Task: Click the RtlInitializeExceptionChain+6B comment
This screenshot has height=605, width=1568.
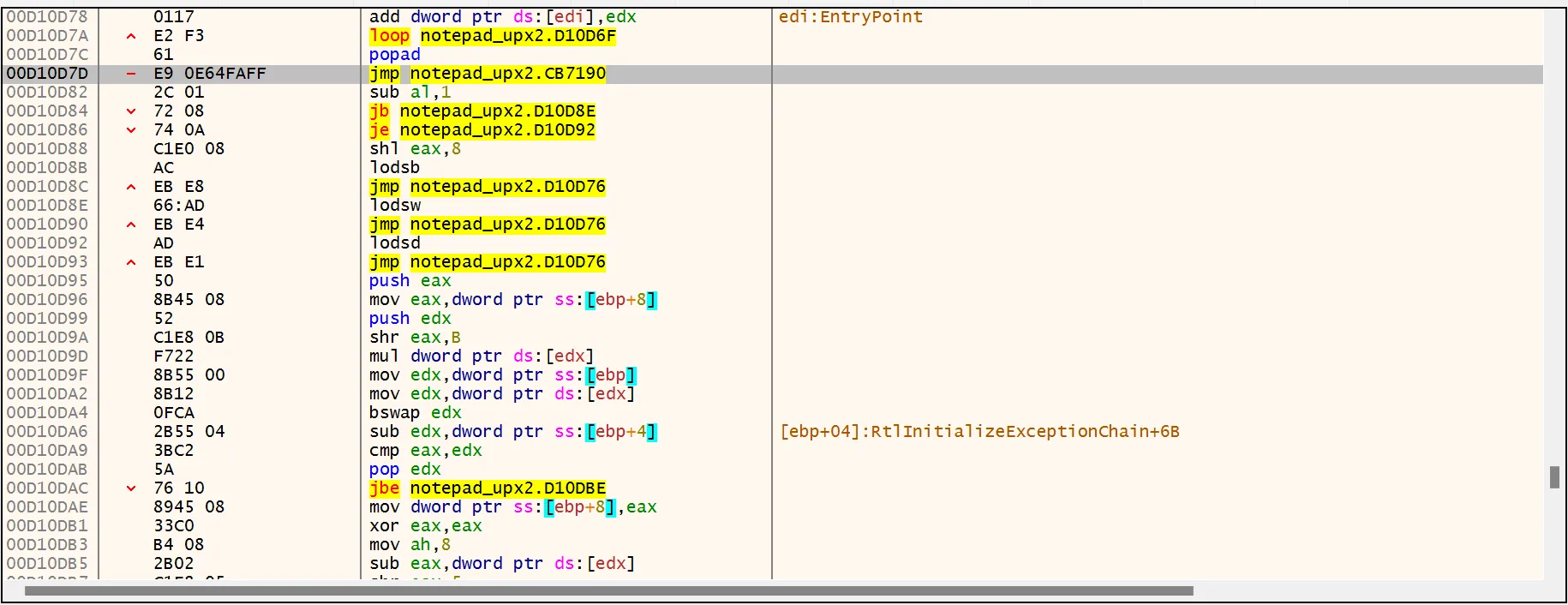Action: (x=979, y=432)
